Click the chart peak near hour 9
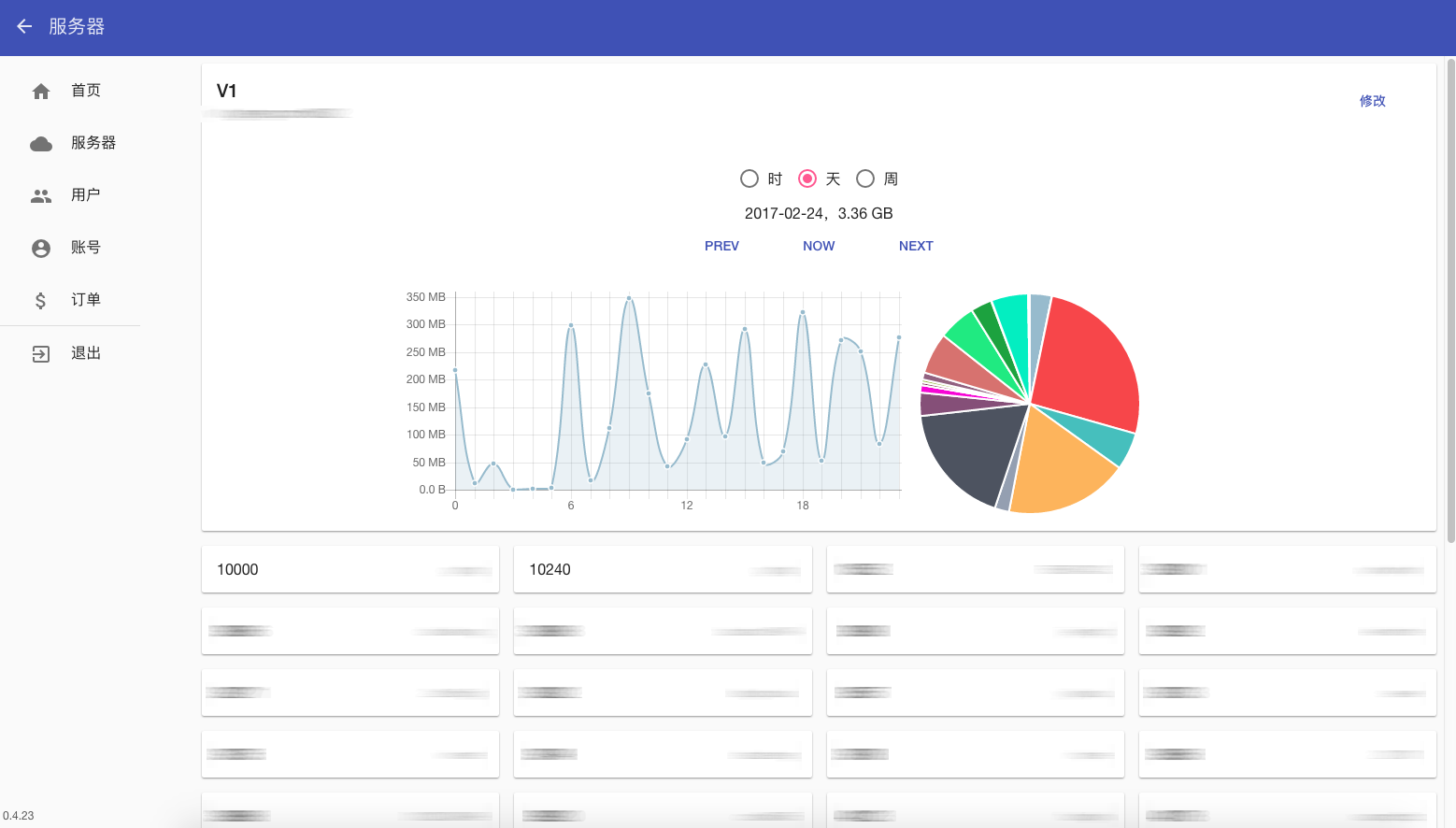The image size is (1456, 828). [x=629, y=298]
